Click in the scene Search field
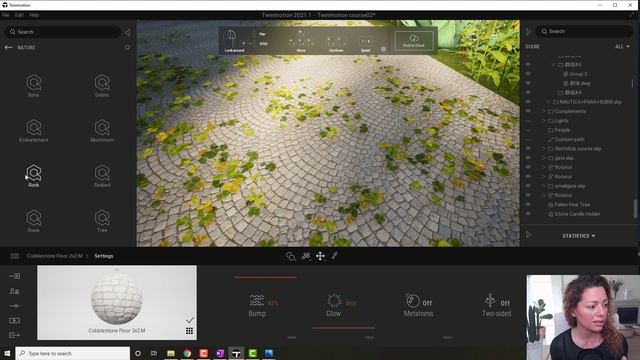This screenshot has height=360, width=640. tap(585, 31)
